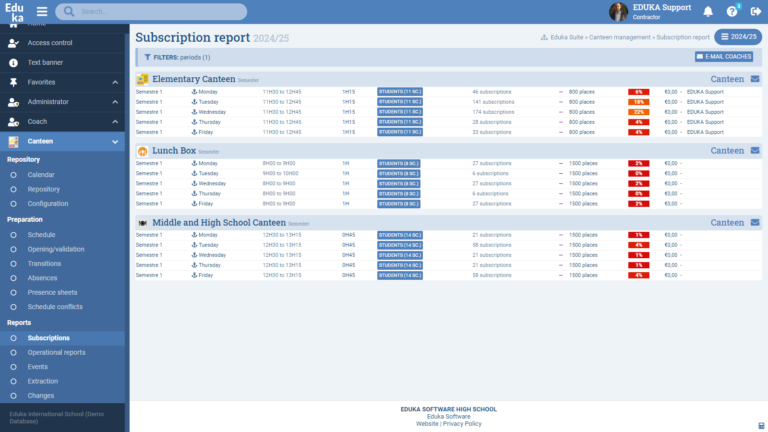The height and width of the screenshot is (432, 768).
Task: Click the 22% occupancy bar for Wednesday
Action: coord(638,112)
